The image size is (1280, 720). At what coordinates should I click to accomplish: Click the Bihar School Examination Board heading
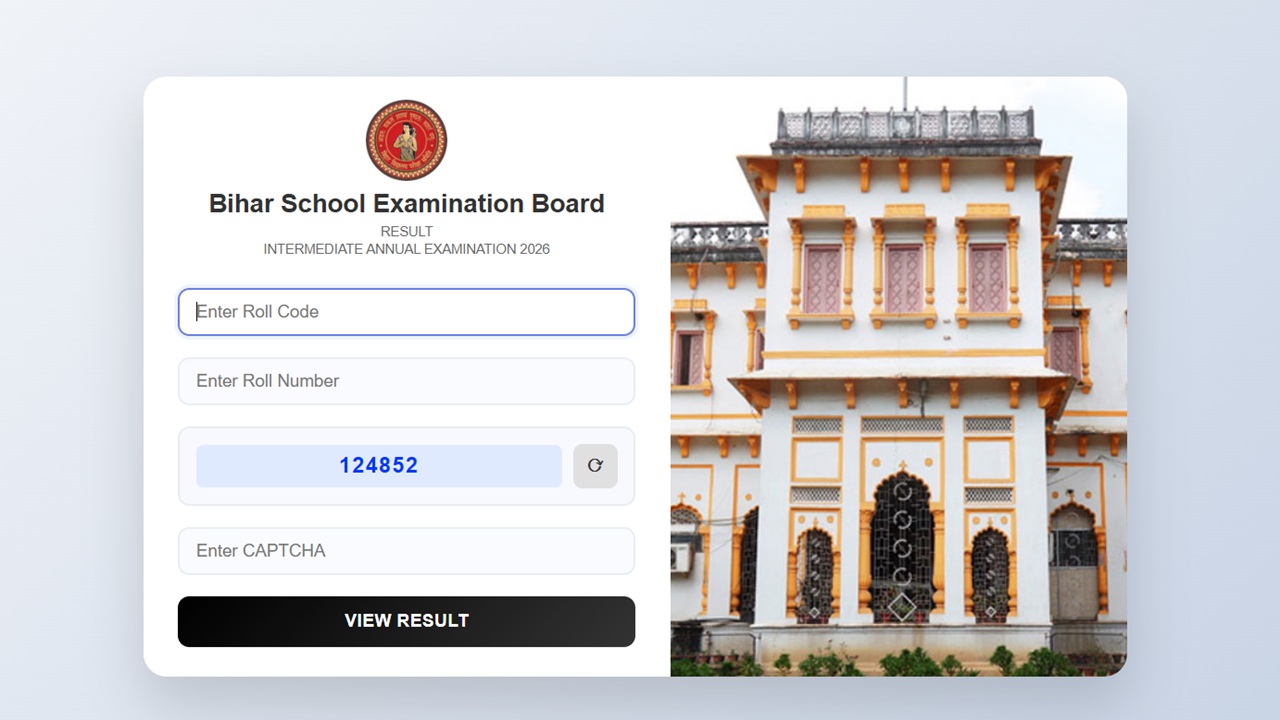coord(406,204)
